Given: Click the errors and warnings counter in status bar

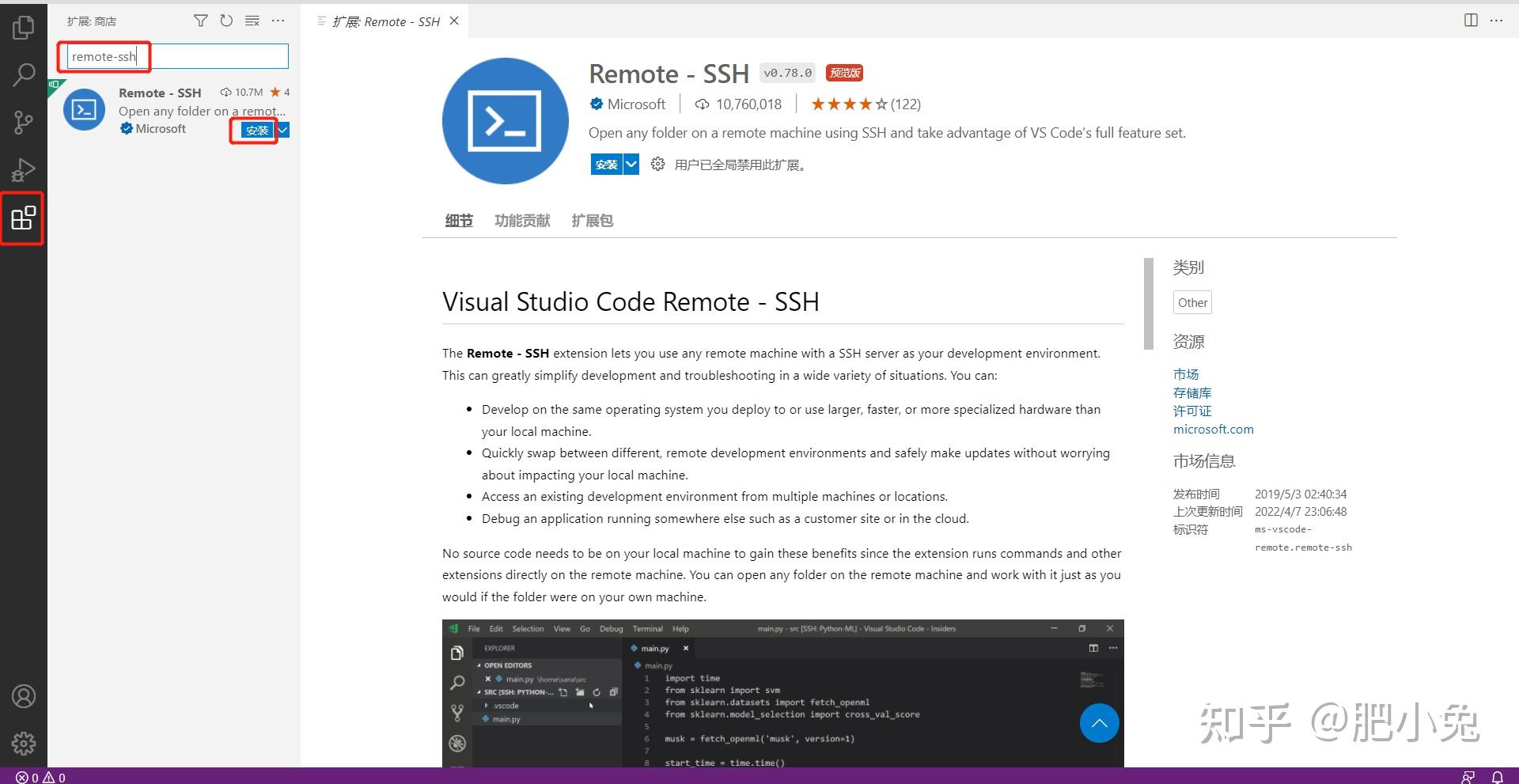Looking at the screenshot, I should [x=38, y=777].
